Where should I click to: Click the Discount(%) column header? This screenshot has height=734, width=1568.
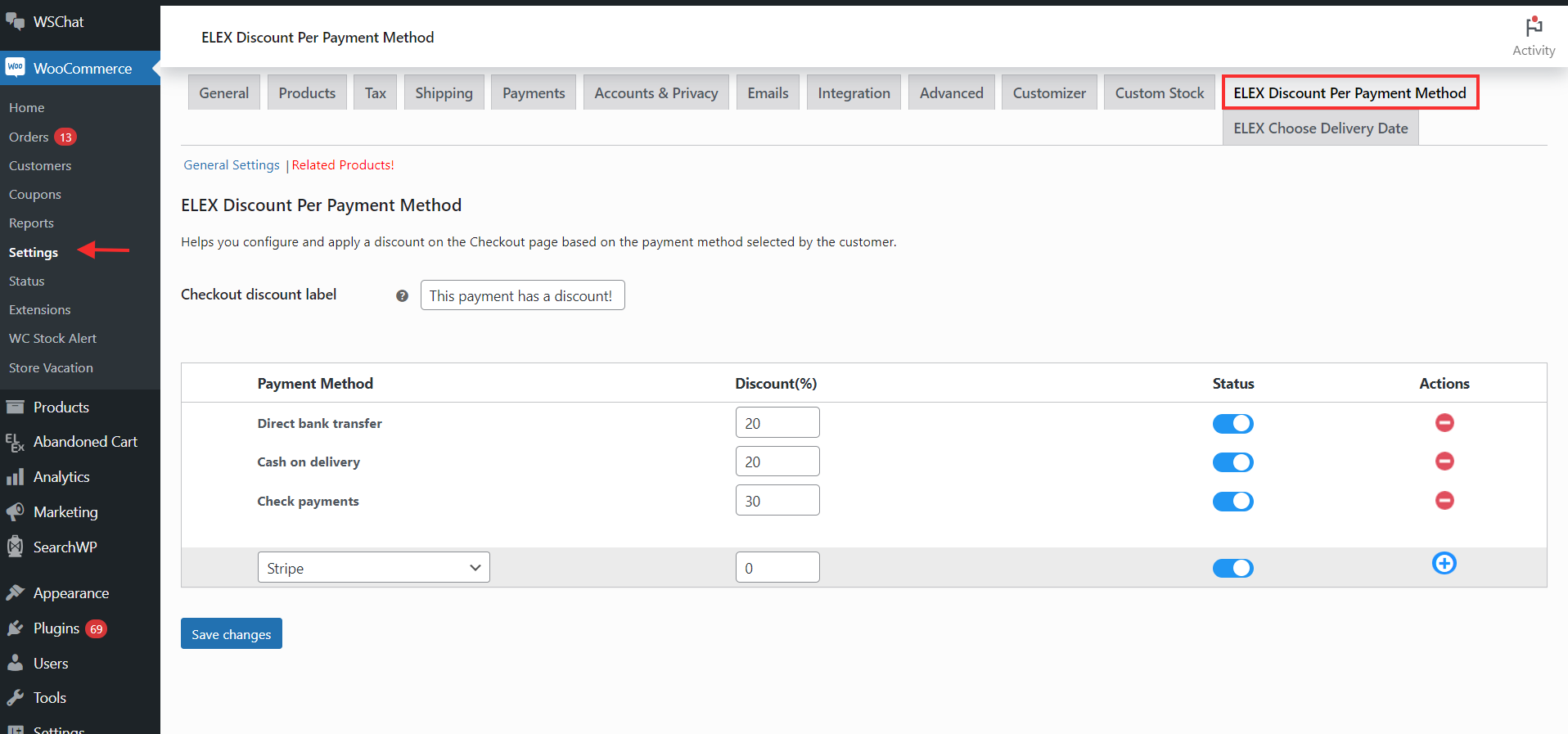776,383
